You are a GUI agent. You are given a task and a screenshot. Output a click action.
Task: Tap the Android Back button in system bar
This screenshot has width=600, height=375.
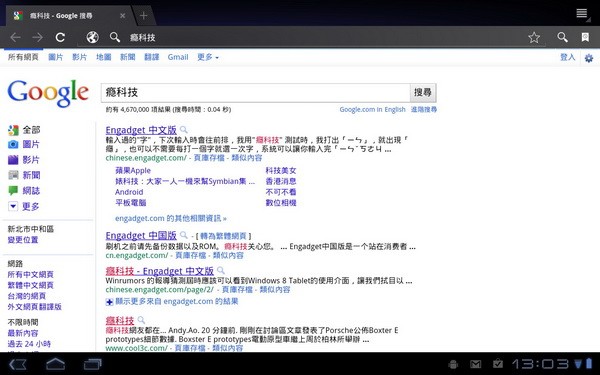point(18,364)
